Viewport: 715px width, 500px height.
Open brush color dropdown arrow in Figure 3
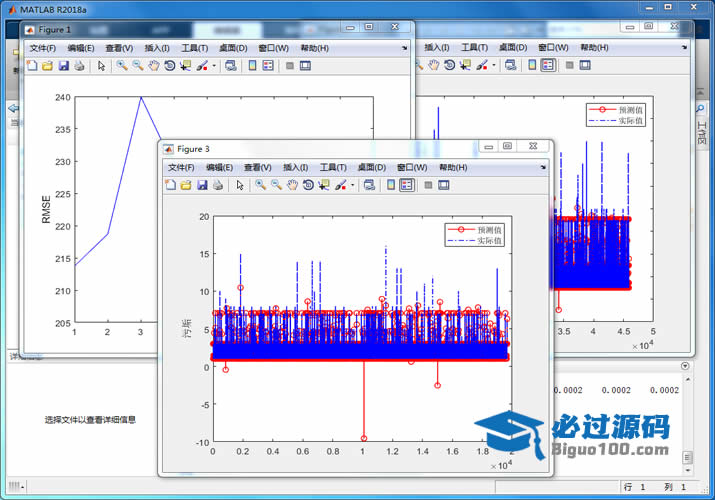(x=352, y=186)
